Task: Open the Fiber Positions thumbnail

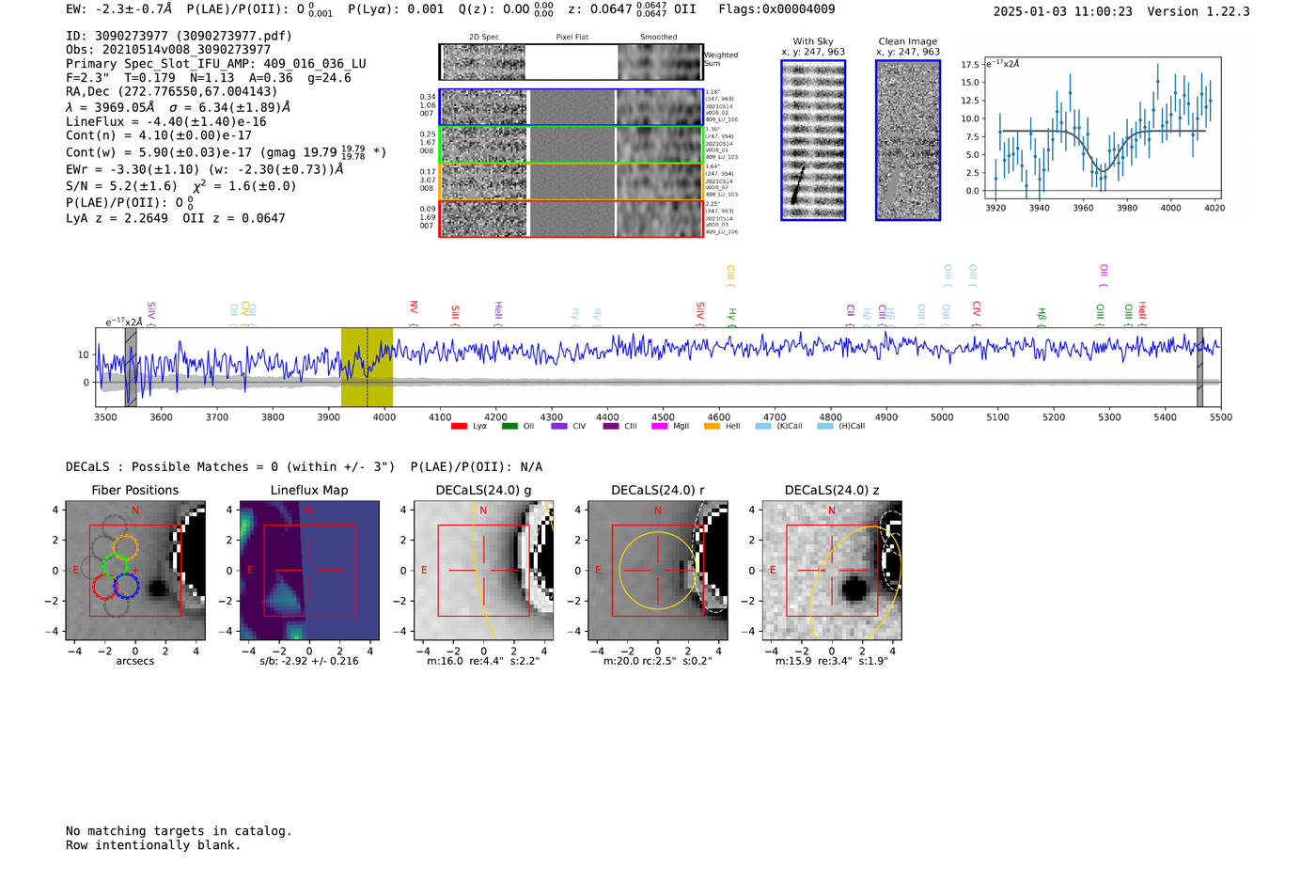Action: [x=135, y=571]
